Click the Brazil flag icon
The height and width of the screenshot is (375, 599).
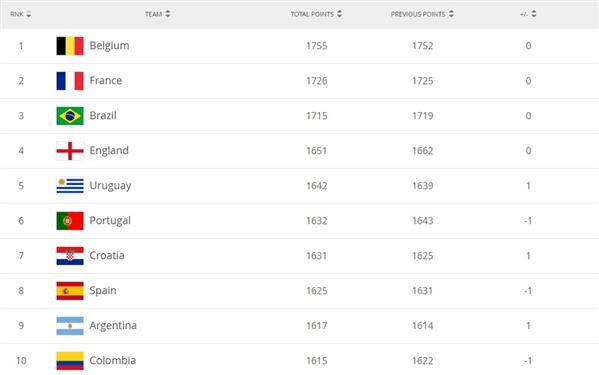(70, 116)
